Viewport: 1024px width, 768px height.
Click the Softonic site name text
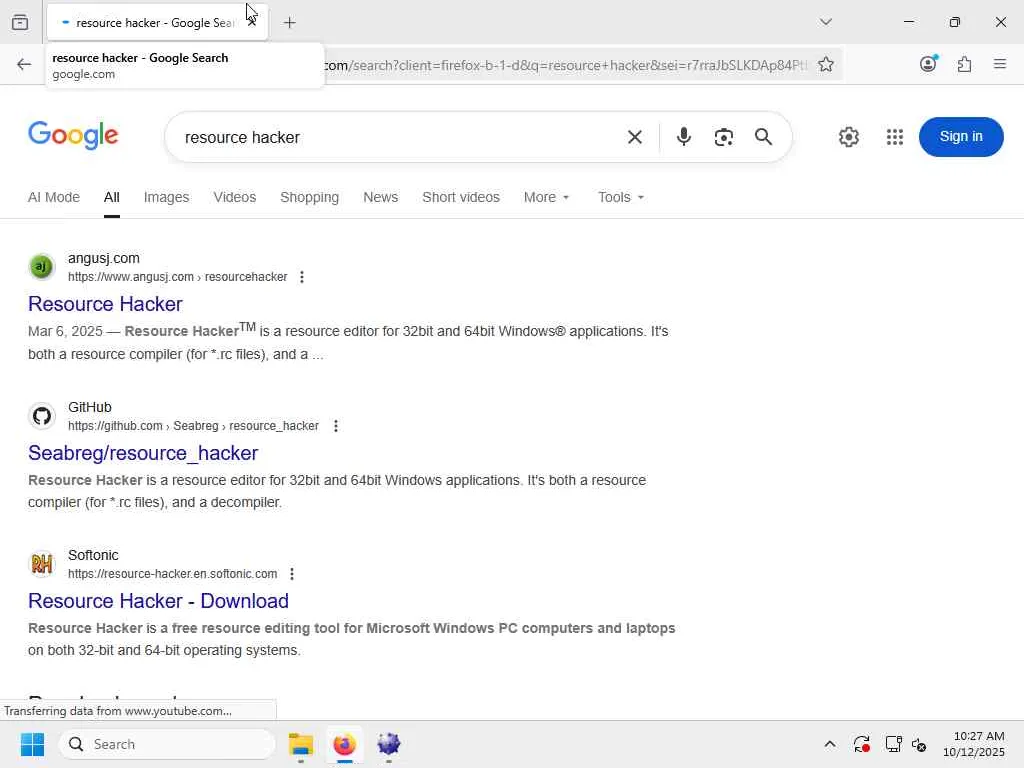pos(93,555)
